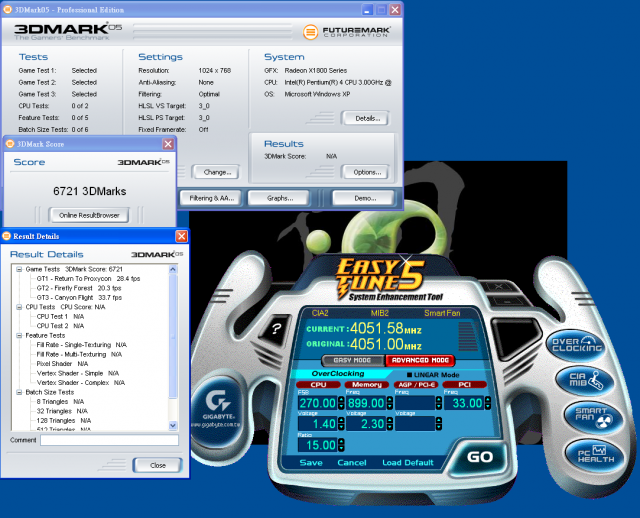Click the Futuremark Corporation logo
640x518 pixels.
tap(347, 32)
